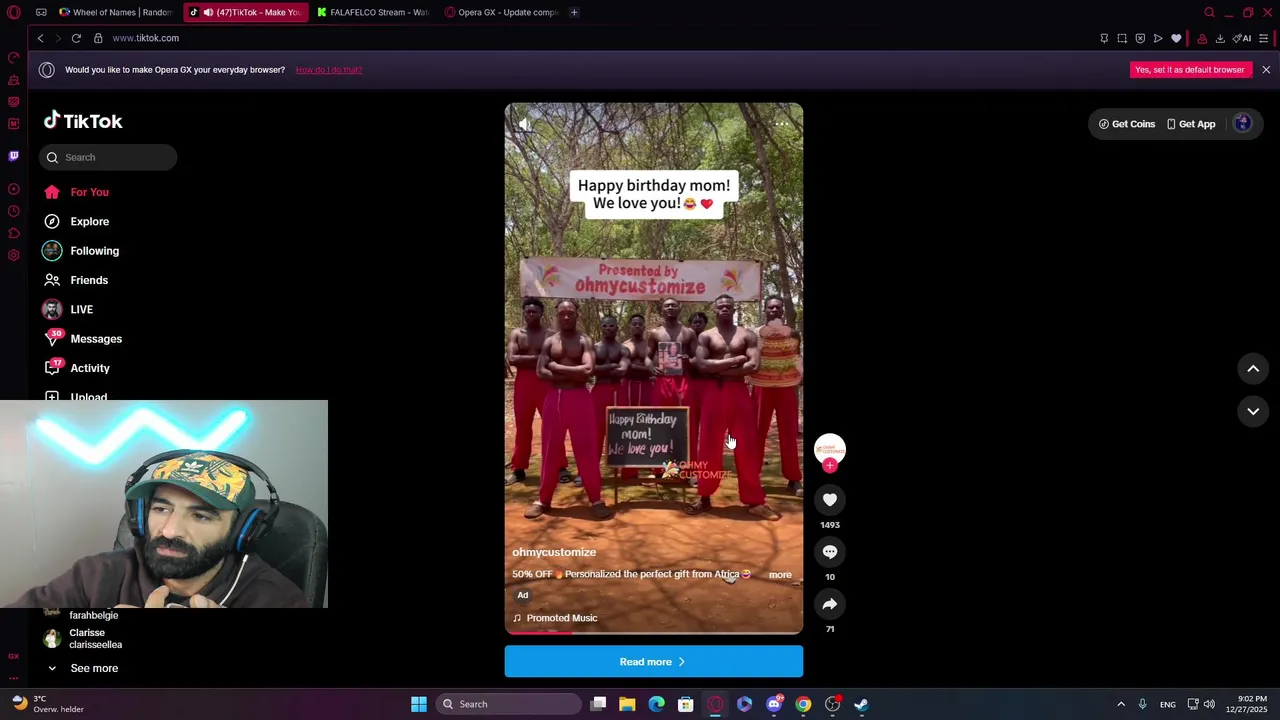Go to the Following feed

pyautogui.click(x=82, y=251)
